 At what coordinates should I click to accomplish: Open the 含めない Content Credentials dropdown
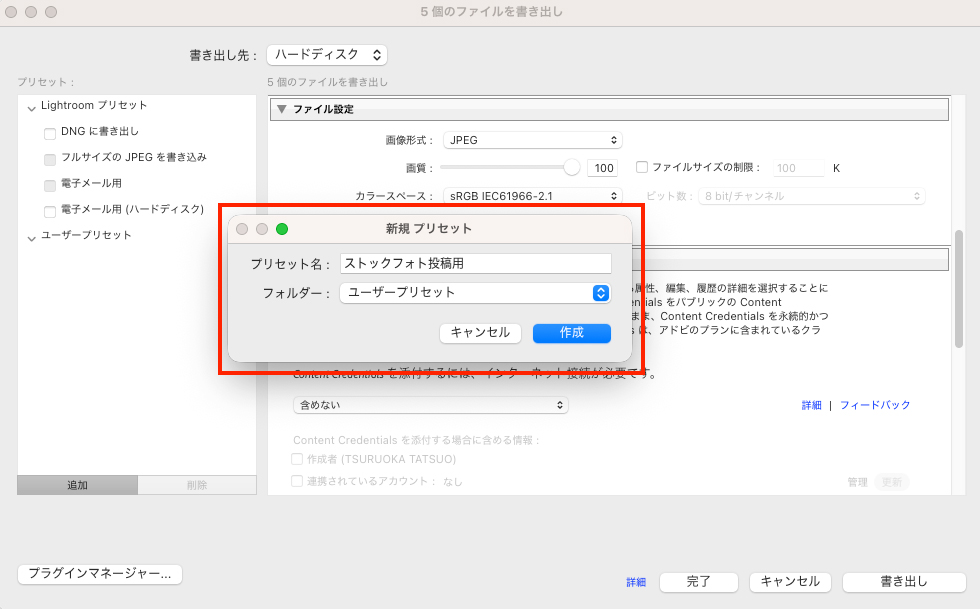click(x=430, y=405)
